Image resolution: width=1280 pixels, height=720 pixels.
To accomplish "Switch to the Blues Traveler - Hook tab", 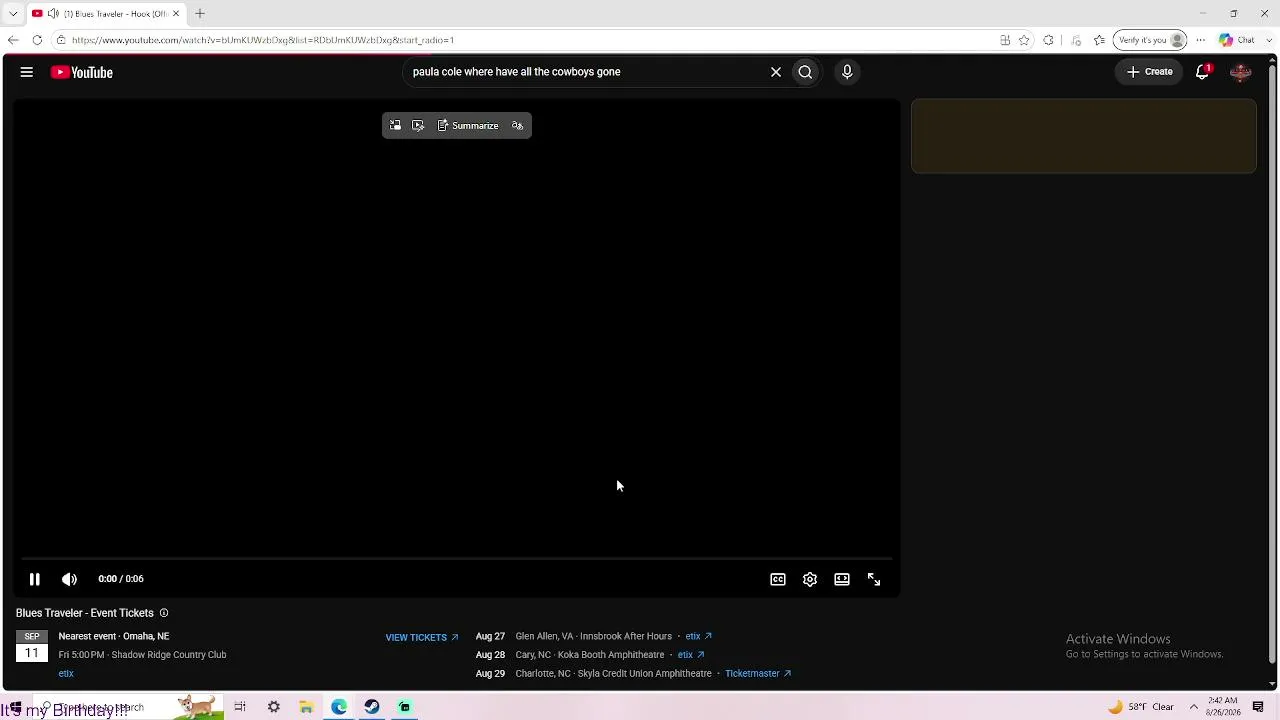I will pos(107,14).
